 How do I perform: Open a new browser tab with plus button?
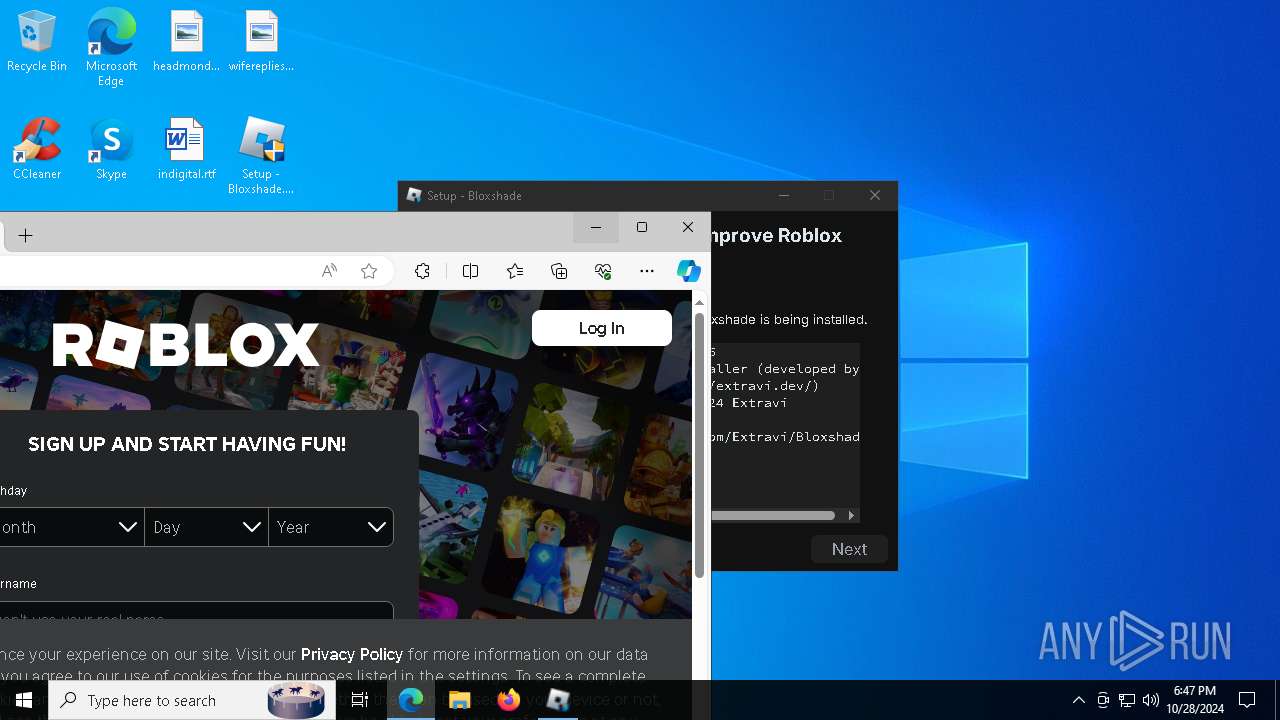click(x=26, y=236)
